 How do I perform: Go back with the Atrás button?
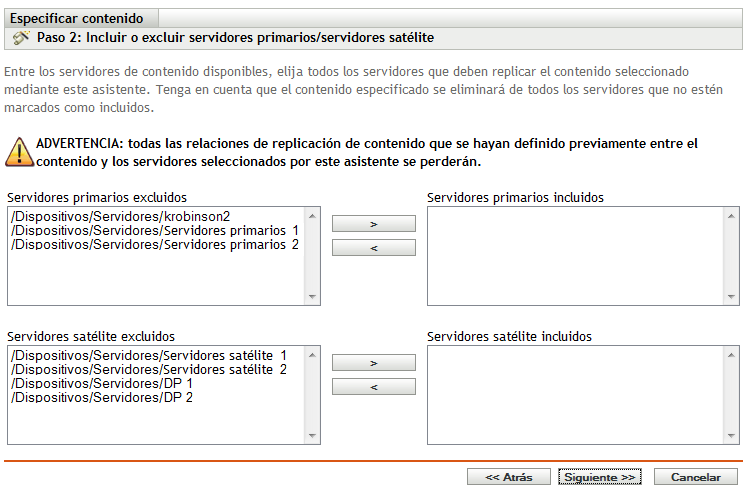tap(508, 477)
